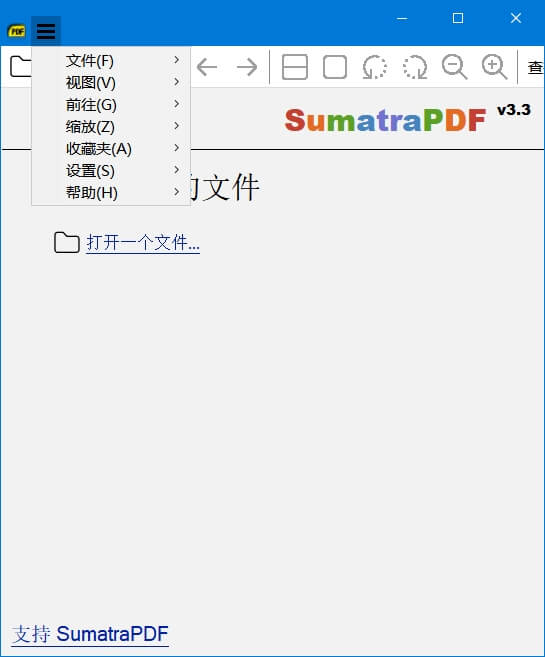The width and height of the screenshot is (545, 657).
Task: Rotate left using counterclockwise icon
Action: (375, 67)
